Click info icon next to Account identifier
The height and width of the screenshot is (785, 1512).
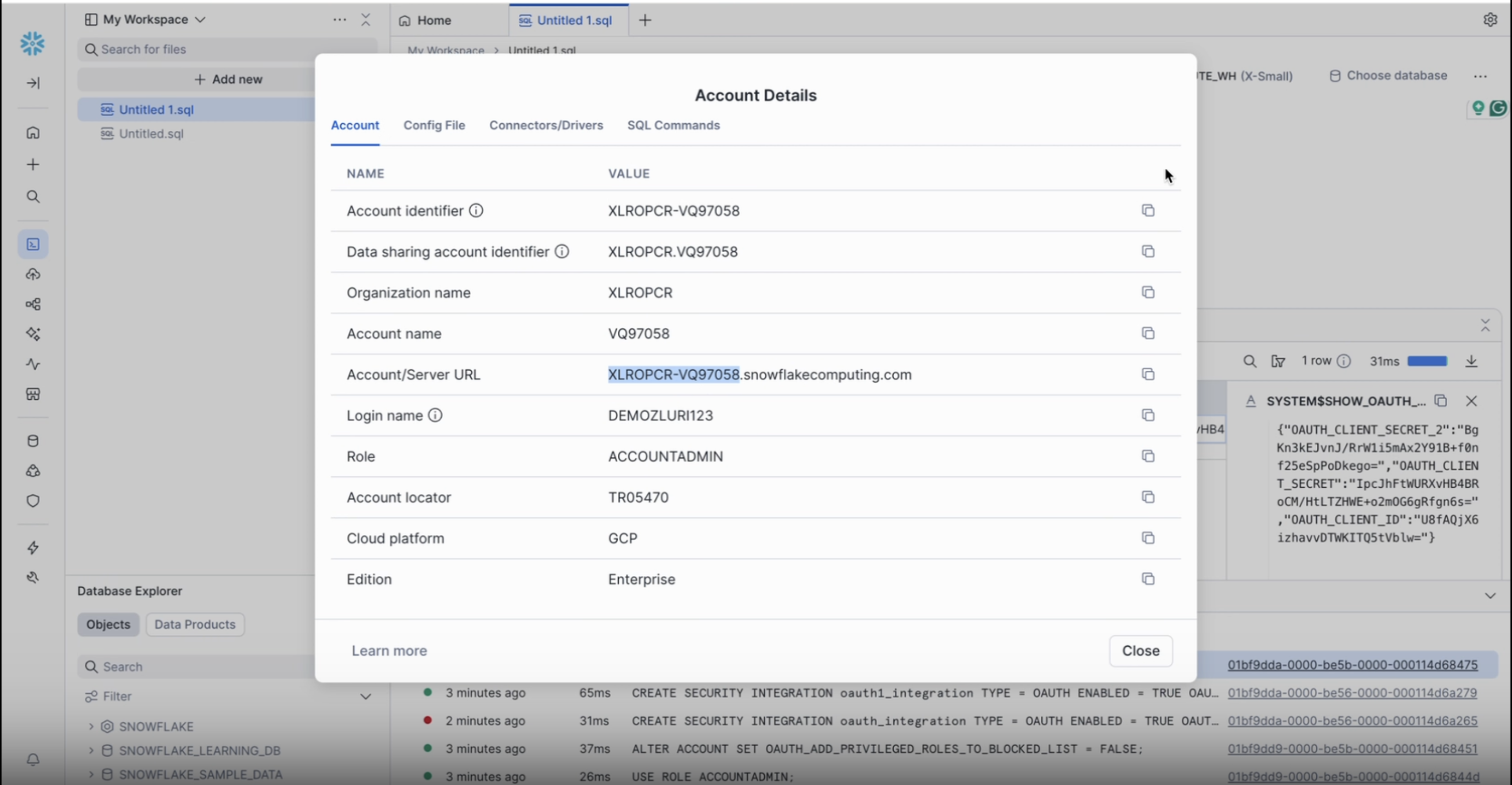point(476,210)
